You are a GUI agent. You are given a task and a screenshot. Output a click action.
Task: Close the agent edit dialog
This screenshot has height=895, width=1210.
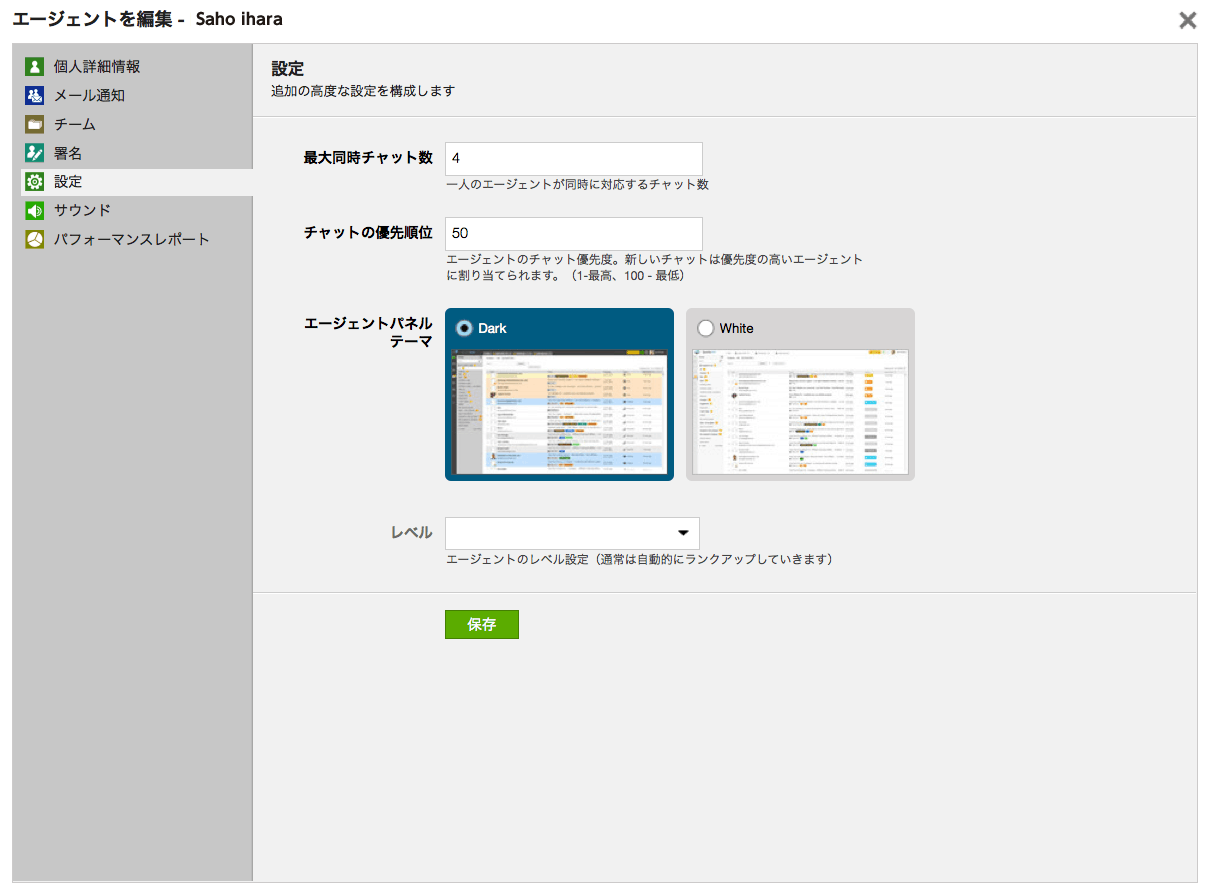click(1187, 20)
